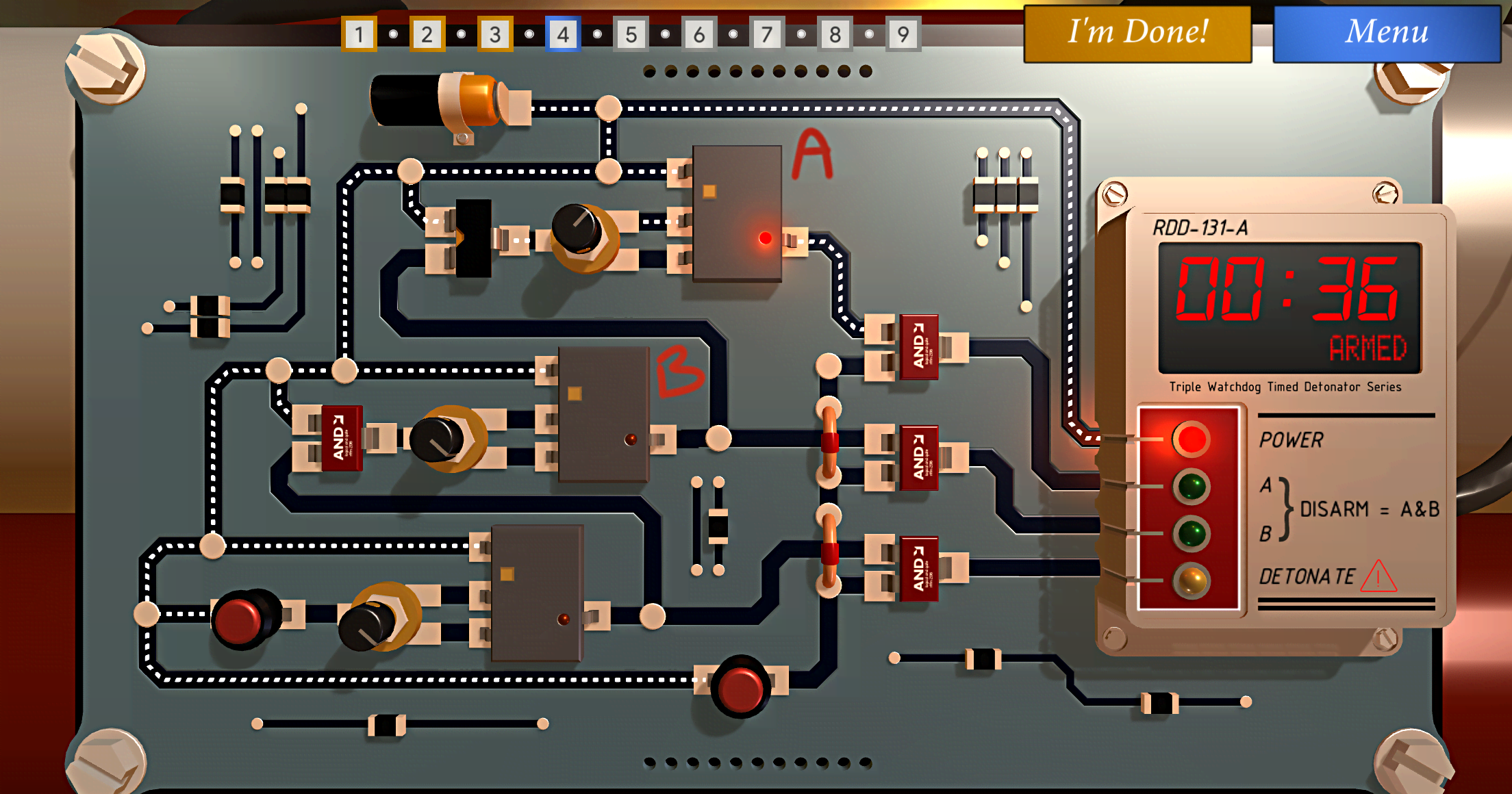Click the red POWER indicator light

(1192, 439)
